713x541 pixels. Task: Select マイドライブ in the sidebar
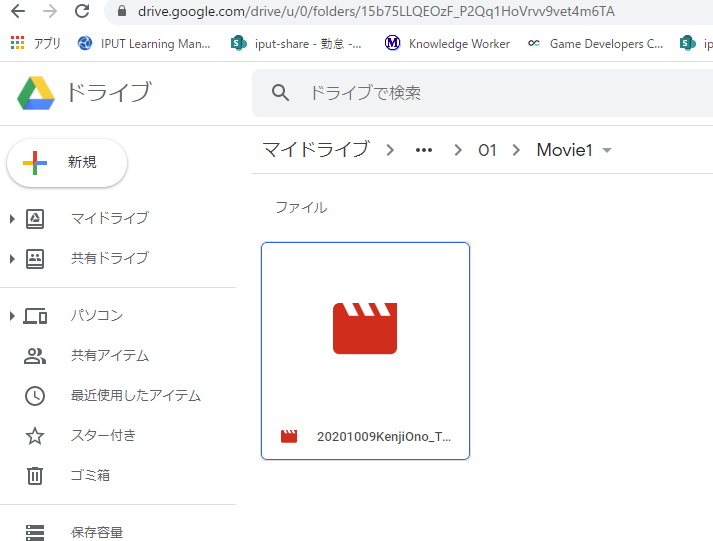click(110, 218)
